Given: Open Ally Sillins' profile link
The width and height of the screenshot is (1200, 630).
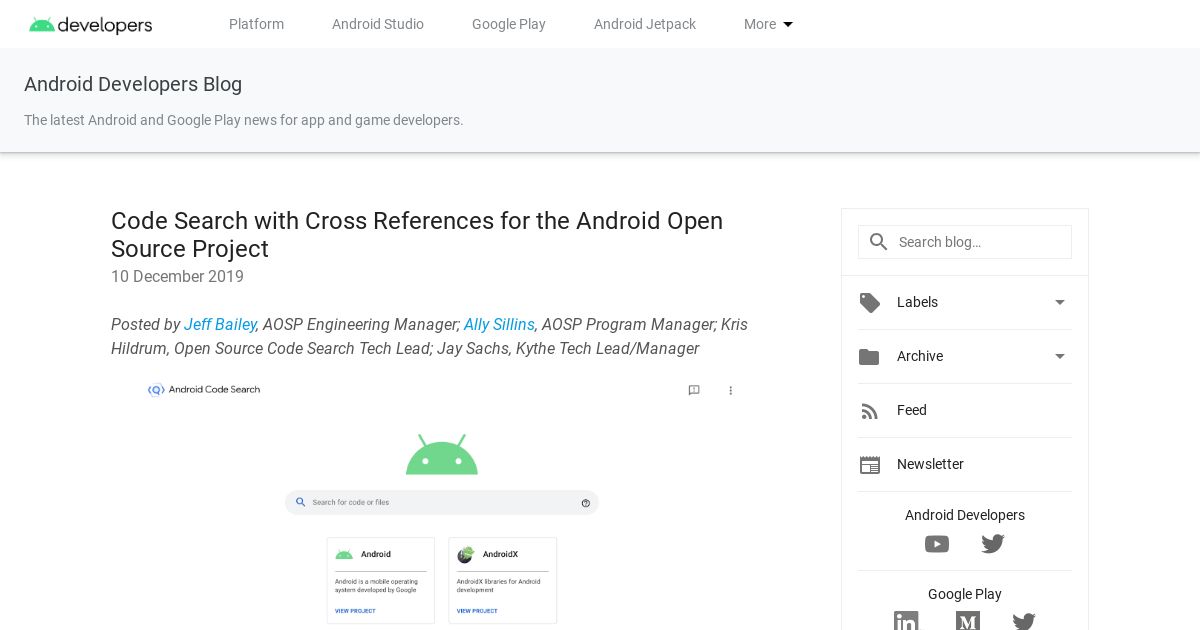Looking at the screenshot, I should click(x=499, y=324).
